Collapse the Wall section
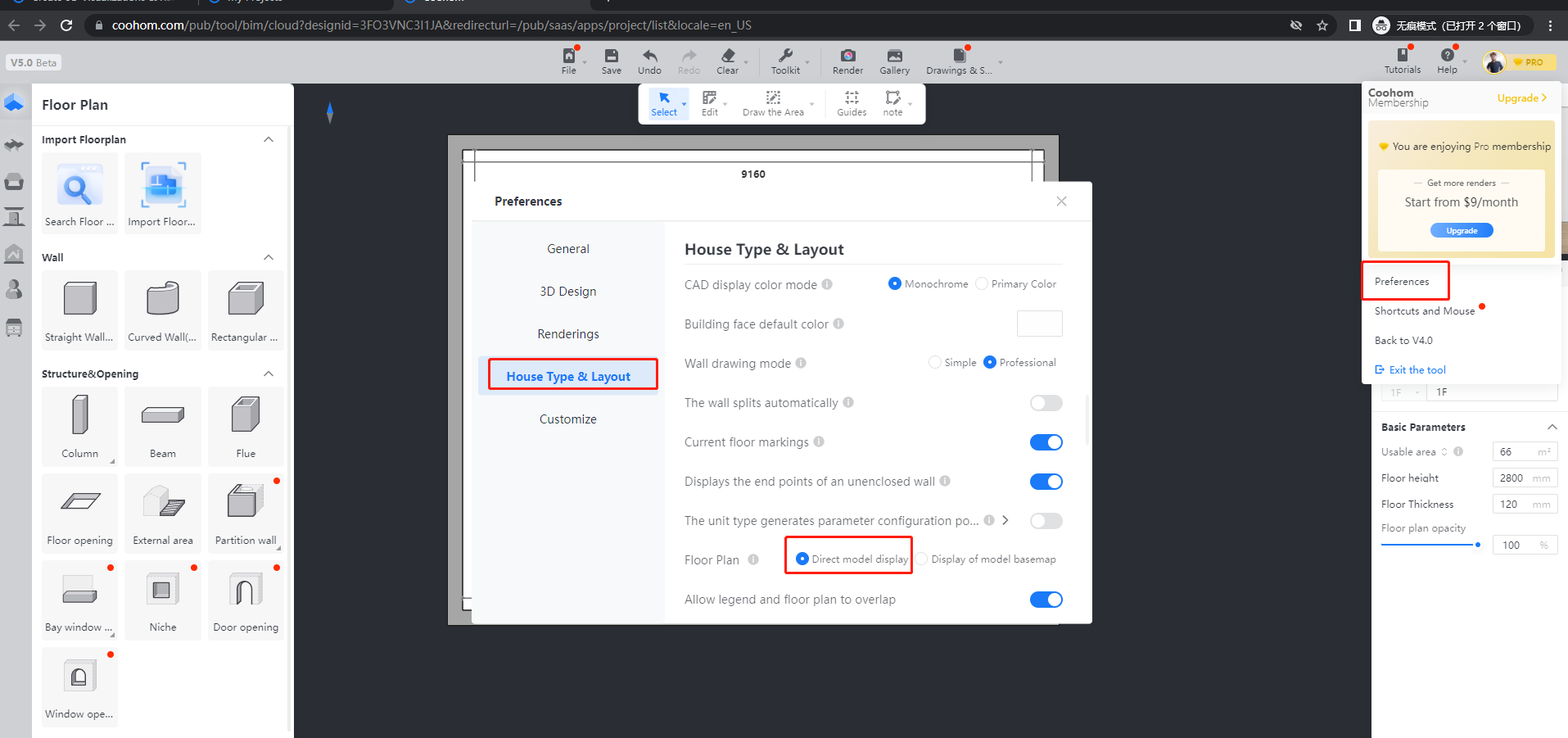Screen dimensions: 1568x738 [269, 257]
